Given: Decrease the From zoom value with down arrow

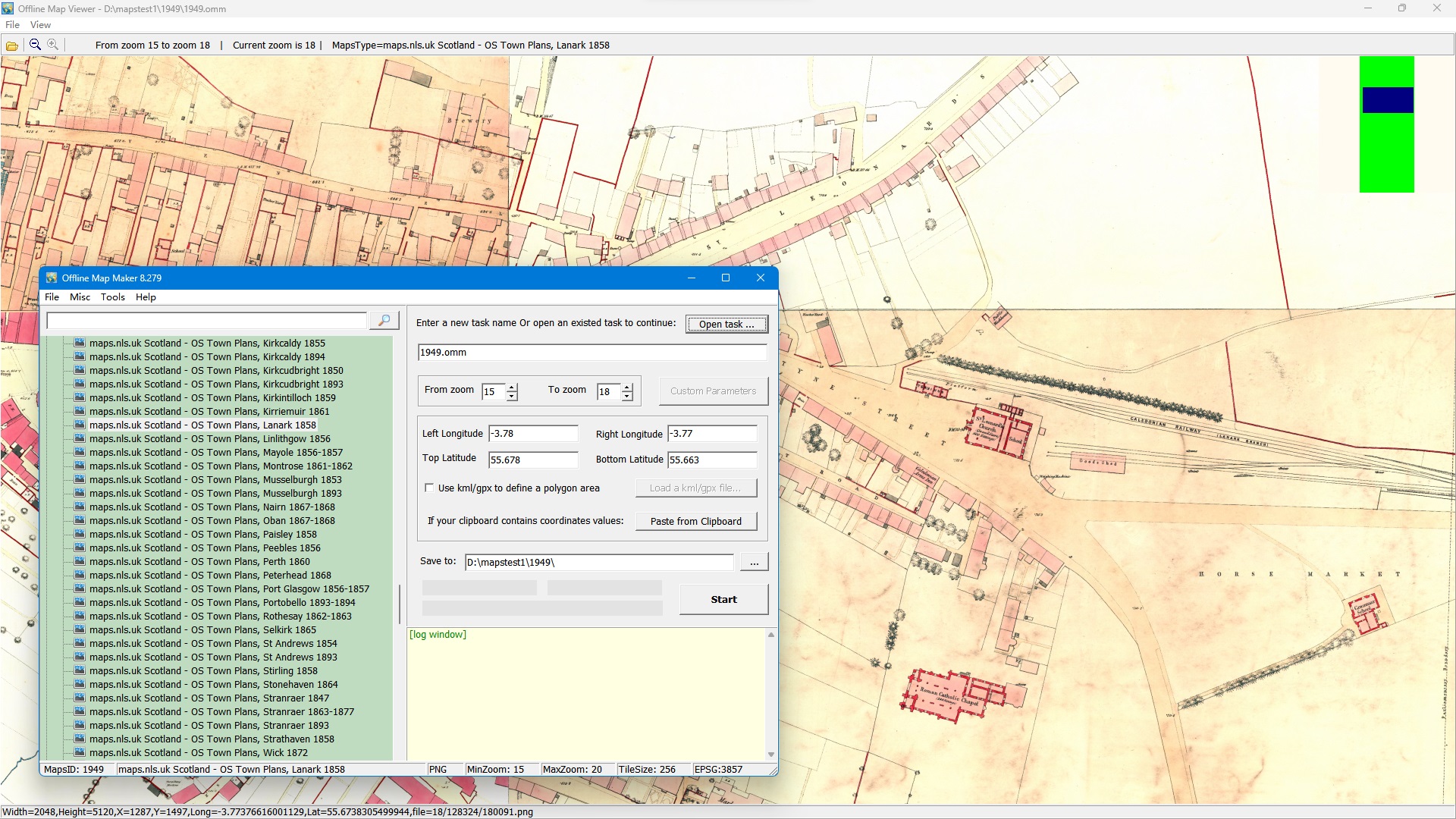Looking at the screenshot, I should (x=512, y=396).
